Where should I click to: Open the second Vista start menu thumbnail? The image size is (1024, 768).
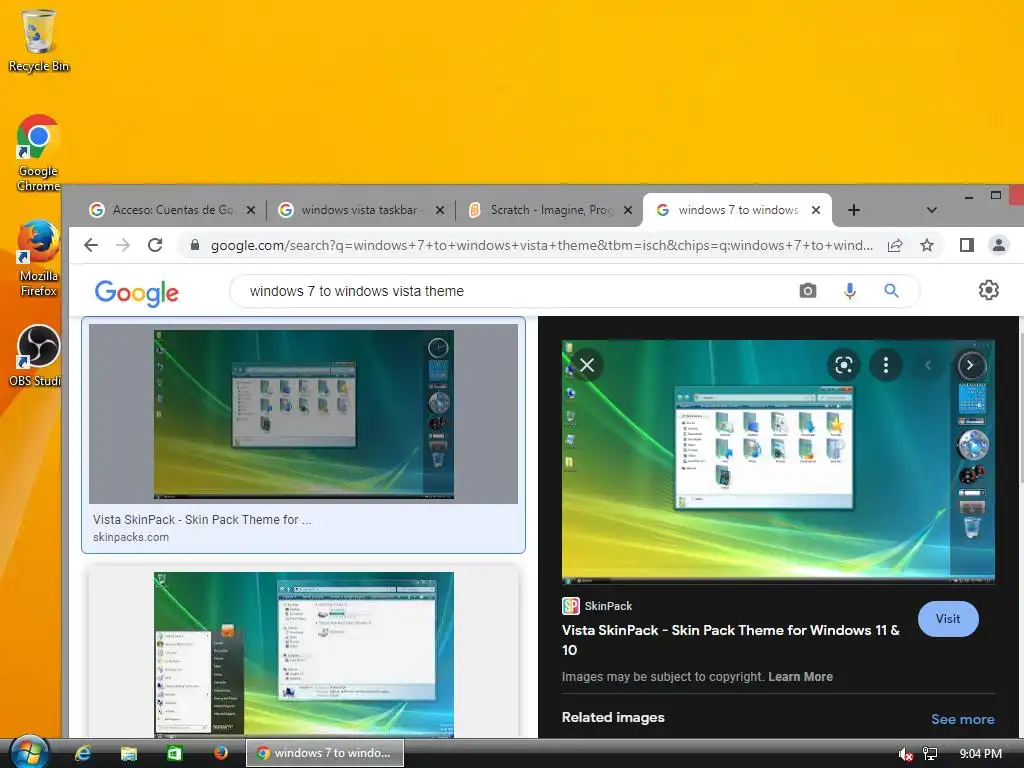click(304, 654)
